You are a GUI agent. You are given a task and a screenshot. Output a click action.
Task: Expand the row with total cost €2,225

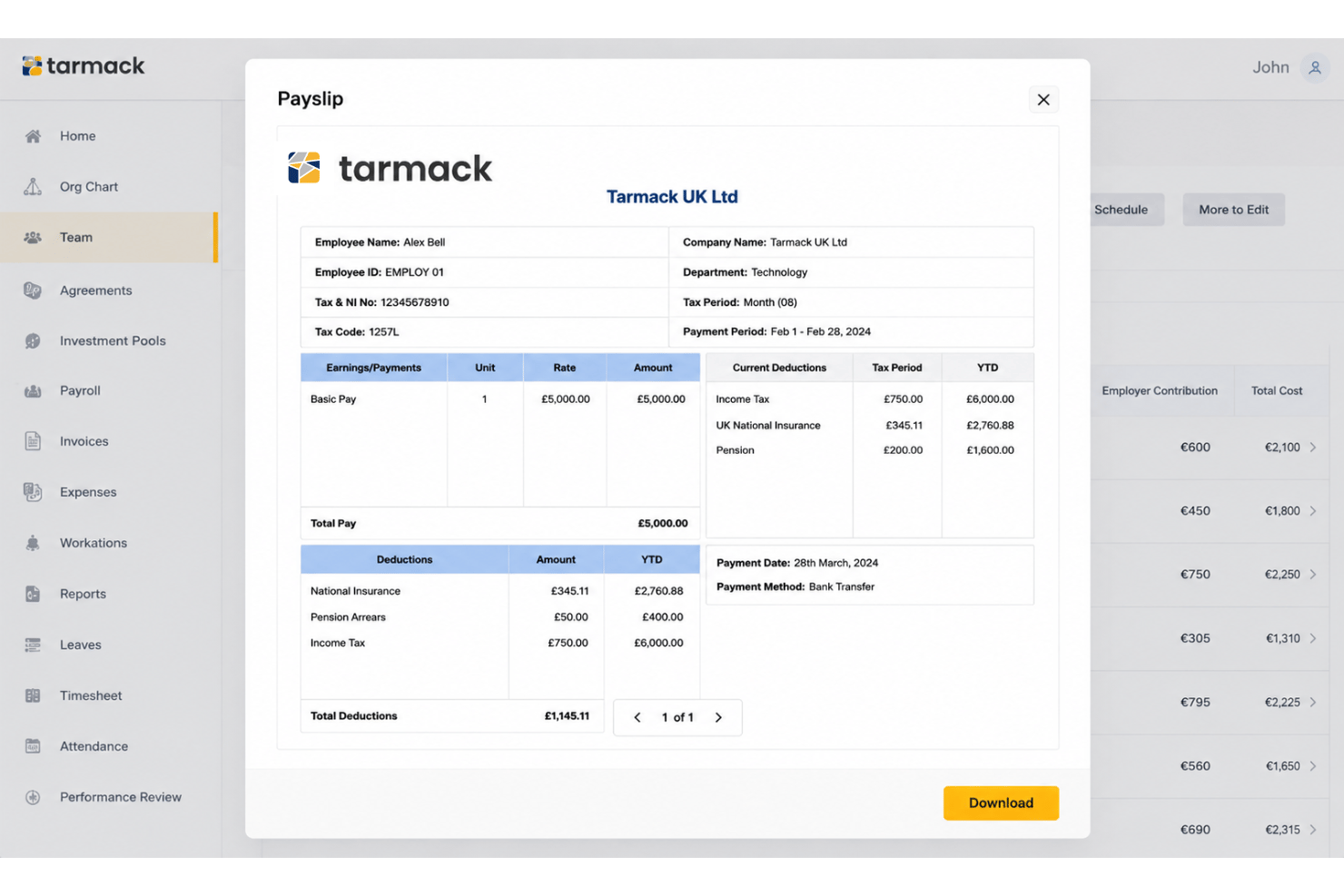point(1313,703)
